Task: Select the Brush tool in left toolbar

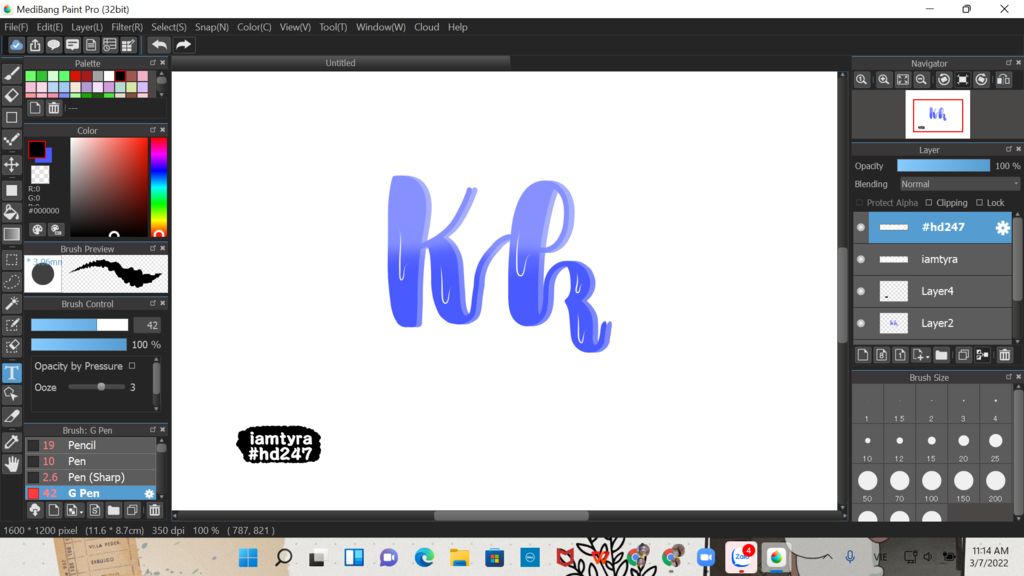Action: click(x=12, y=73)
